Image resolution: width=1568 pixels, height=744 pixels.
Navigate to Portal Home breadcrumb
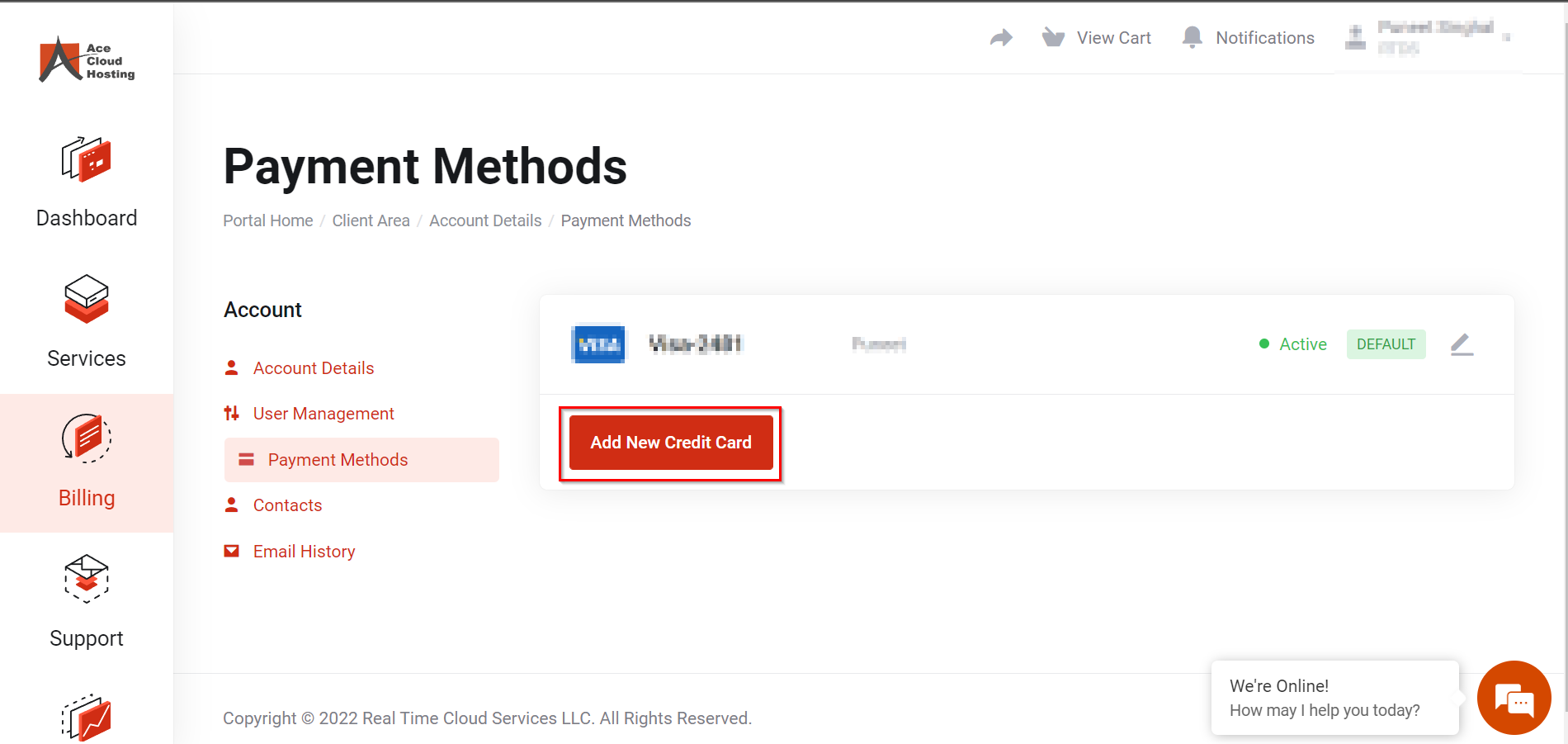[268, 220]
